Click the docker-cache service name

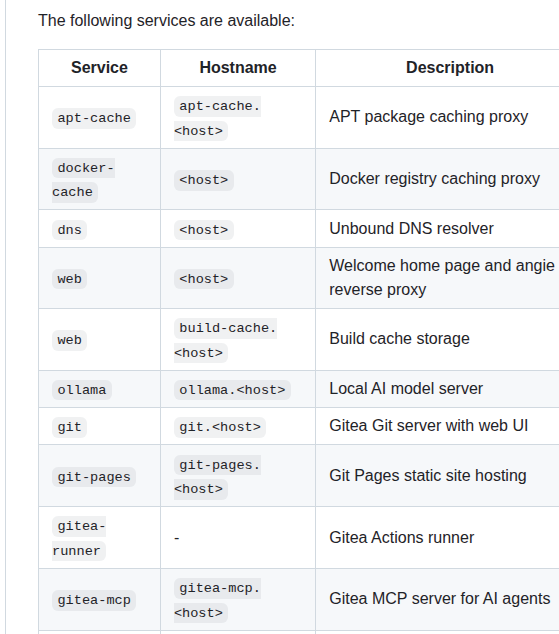pyautogui.click(x=83, y=180)
